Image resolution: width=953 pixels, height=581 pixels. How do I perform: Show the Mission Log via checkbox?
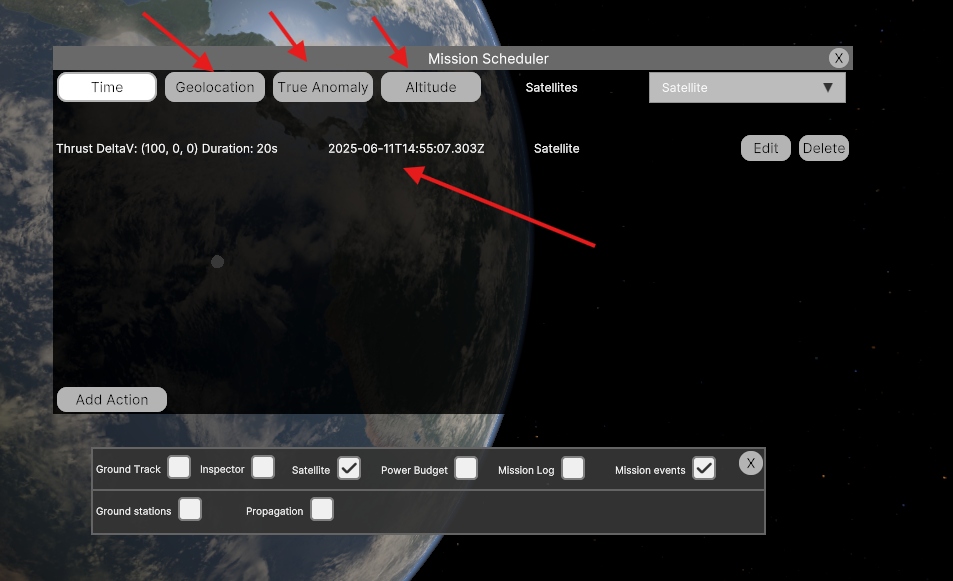click(573, 468)
